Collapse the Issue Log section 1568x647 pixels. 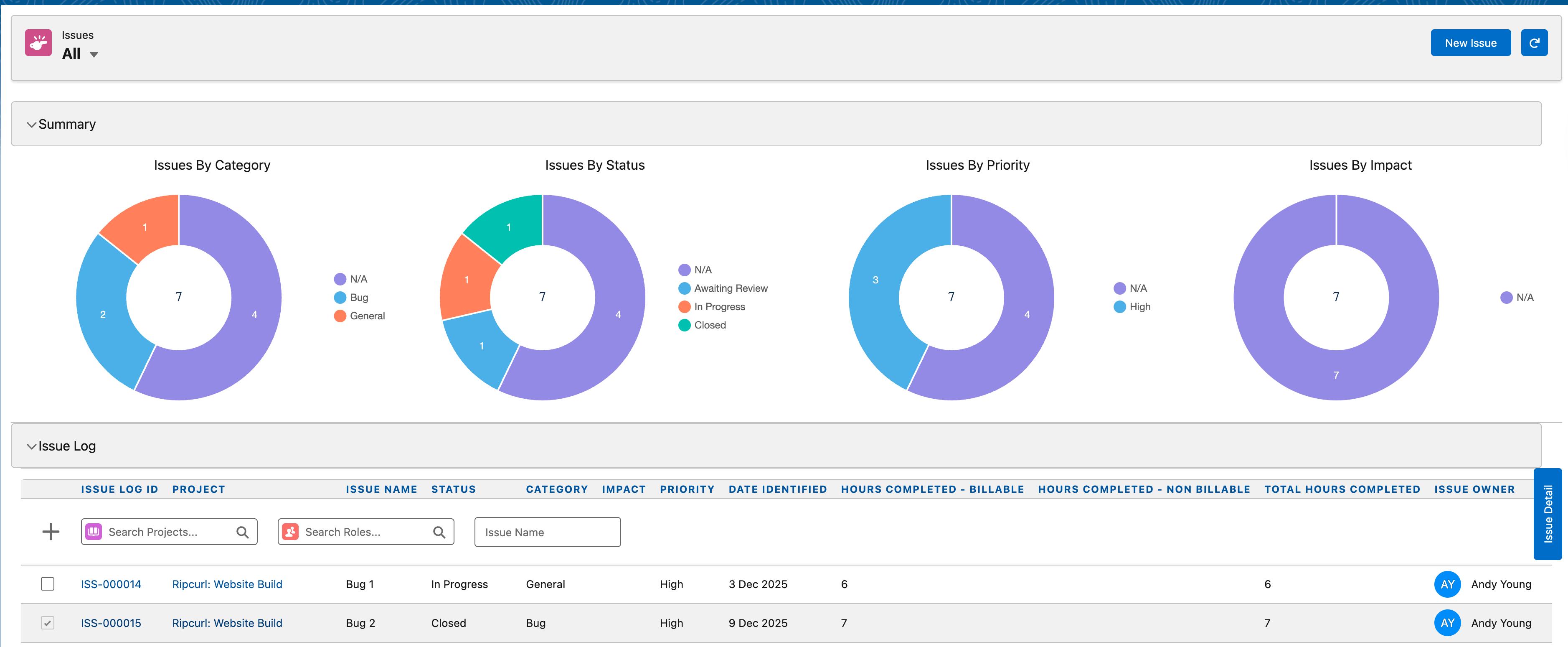click(32, 446)
